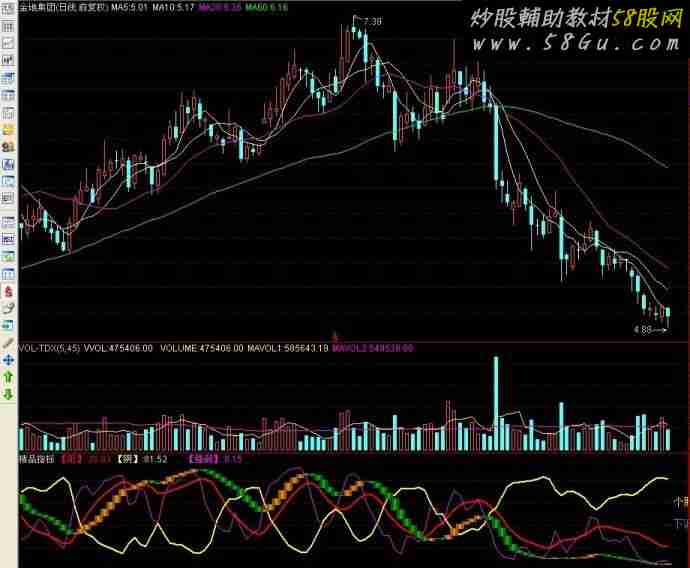Click the yellow-gold sidebar icon

point(8,129)
